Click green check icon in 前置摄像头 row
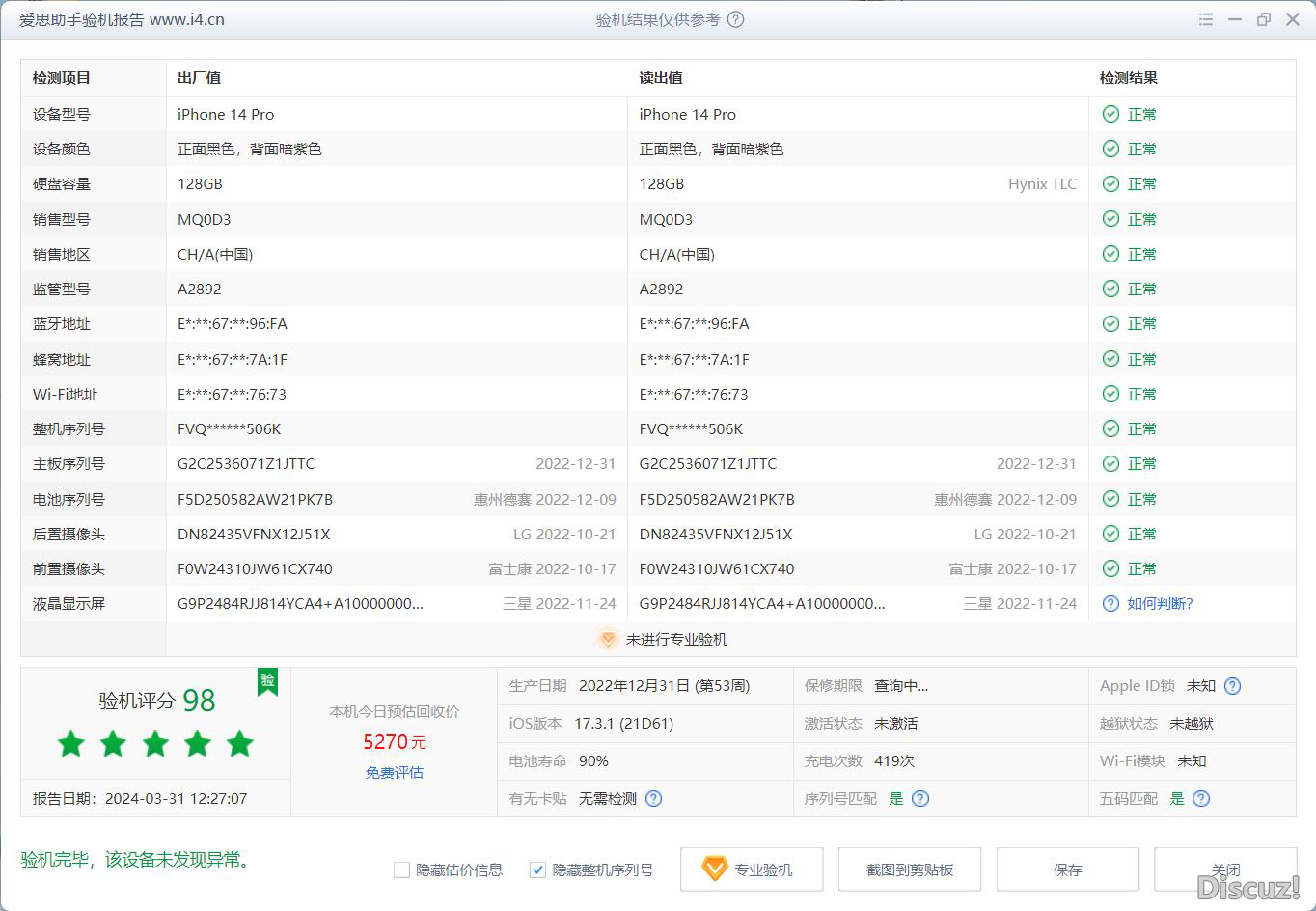Viewport: 1316px width, 911px height. pyautogui.click(x=1110, y=568)
